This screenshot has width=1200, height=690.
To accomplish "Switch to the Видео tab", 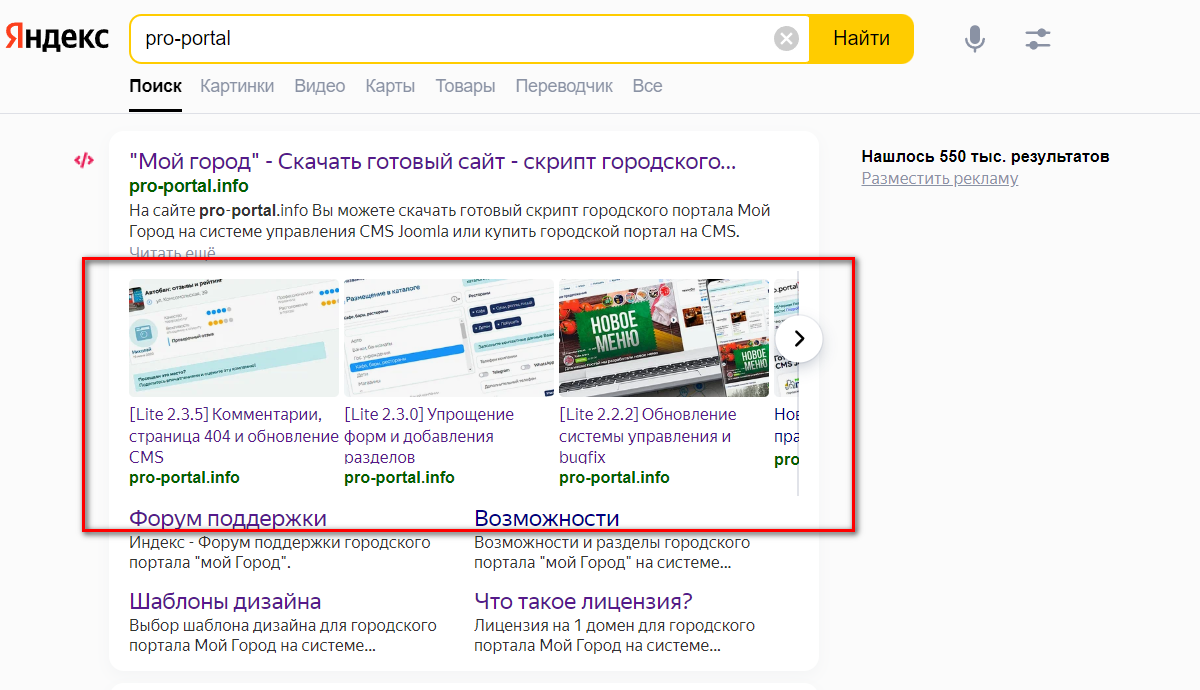I will 320,86.
